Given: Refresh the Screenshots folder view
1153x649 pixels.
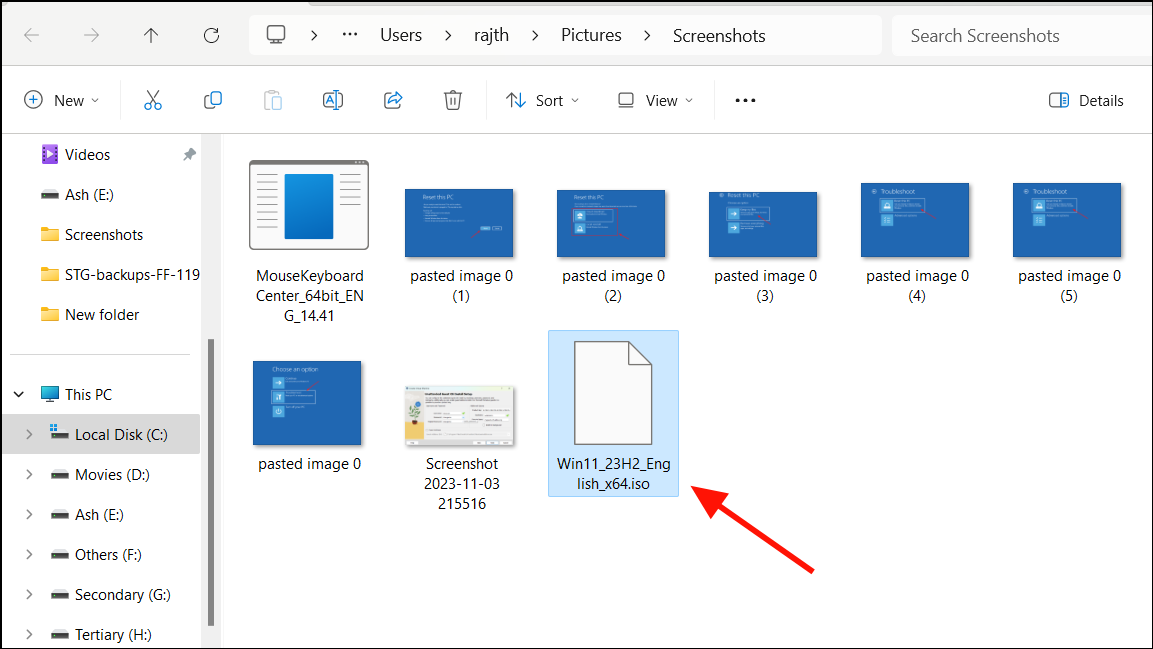Looking at the screenshot, I should coord(212,35).
